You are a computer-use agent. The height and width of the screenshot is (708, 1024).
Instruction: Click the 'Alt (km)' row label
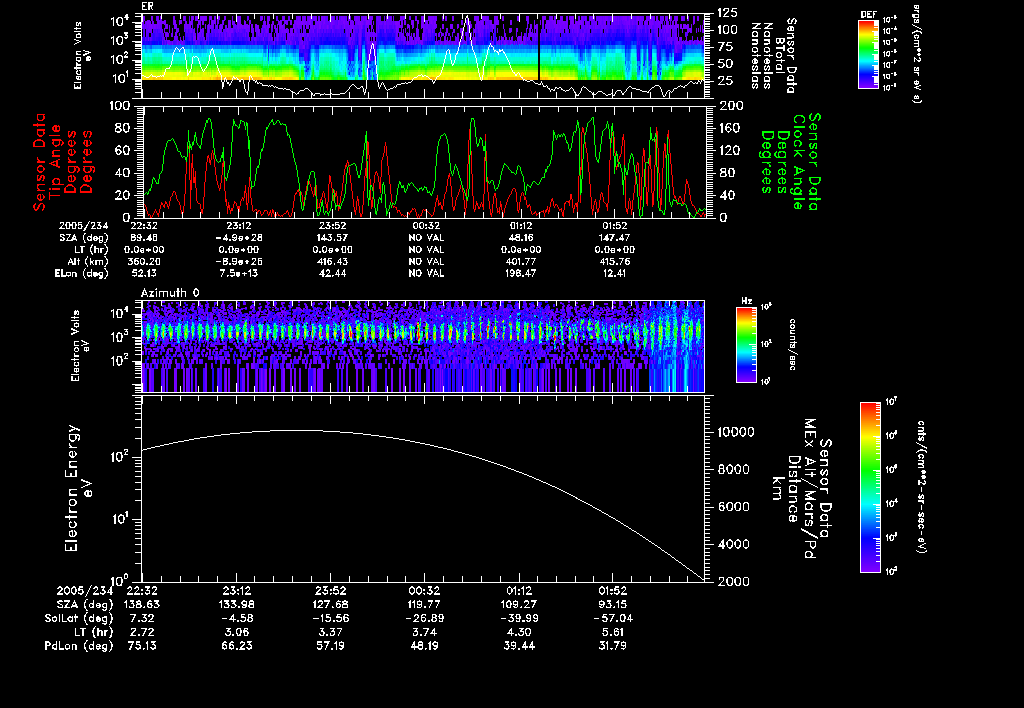88,262
